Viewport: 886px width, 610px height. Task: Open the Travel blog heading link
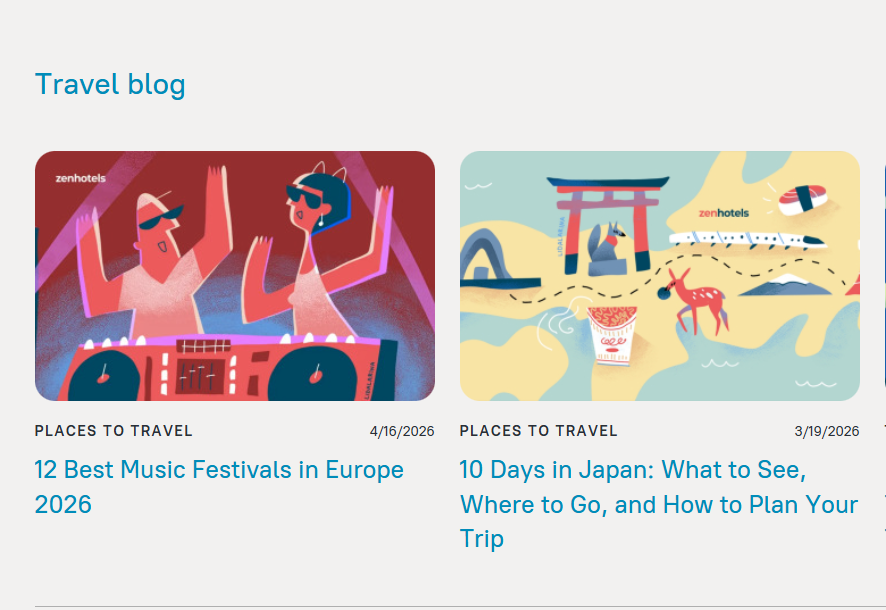[x=110, y=85]
